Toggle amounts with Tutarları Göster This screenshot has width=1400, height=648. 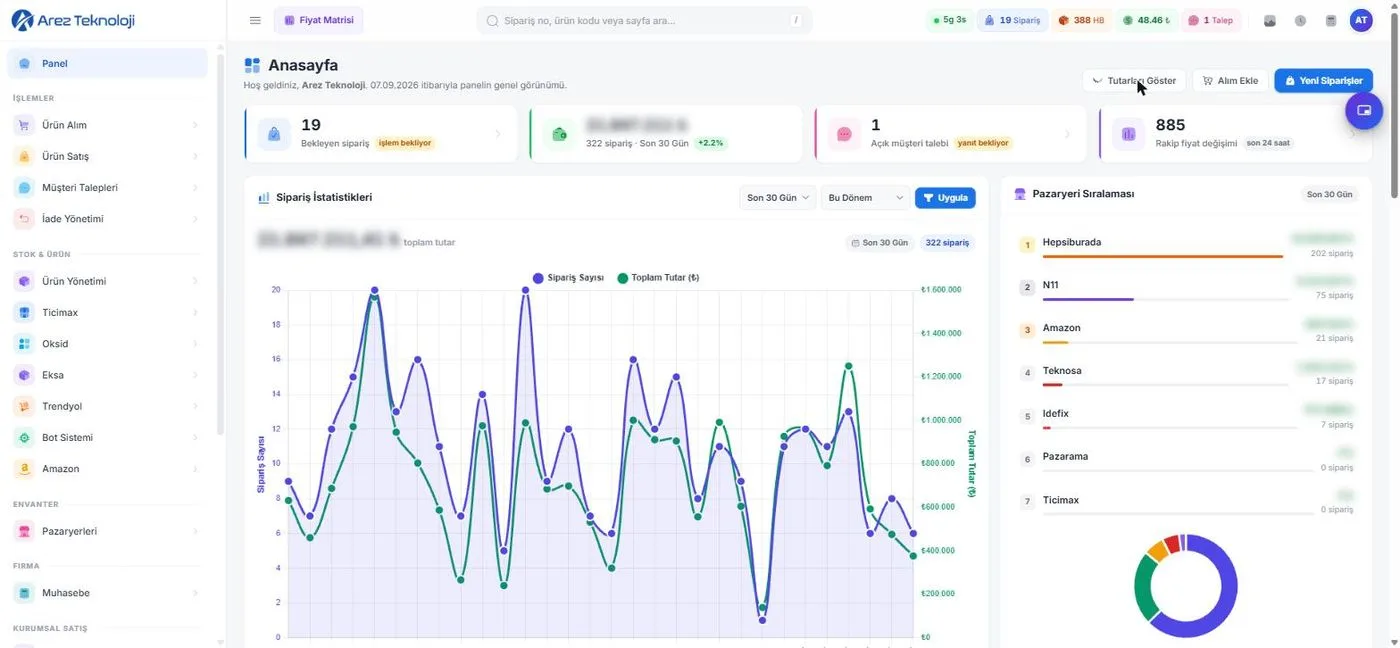point(1135,80)
